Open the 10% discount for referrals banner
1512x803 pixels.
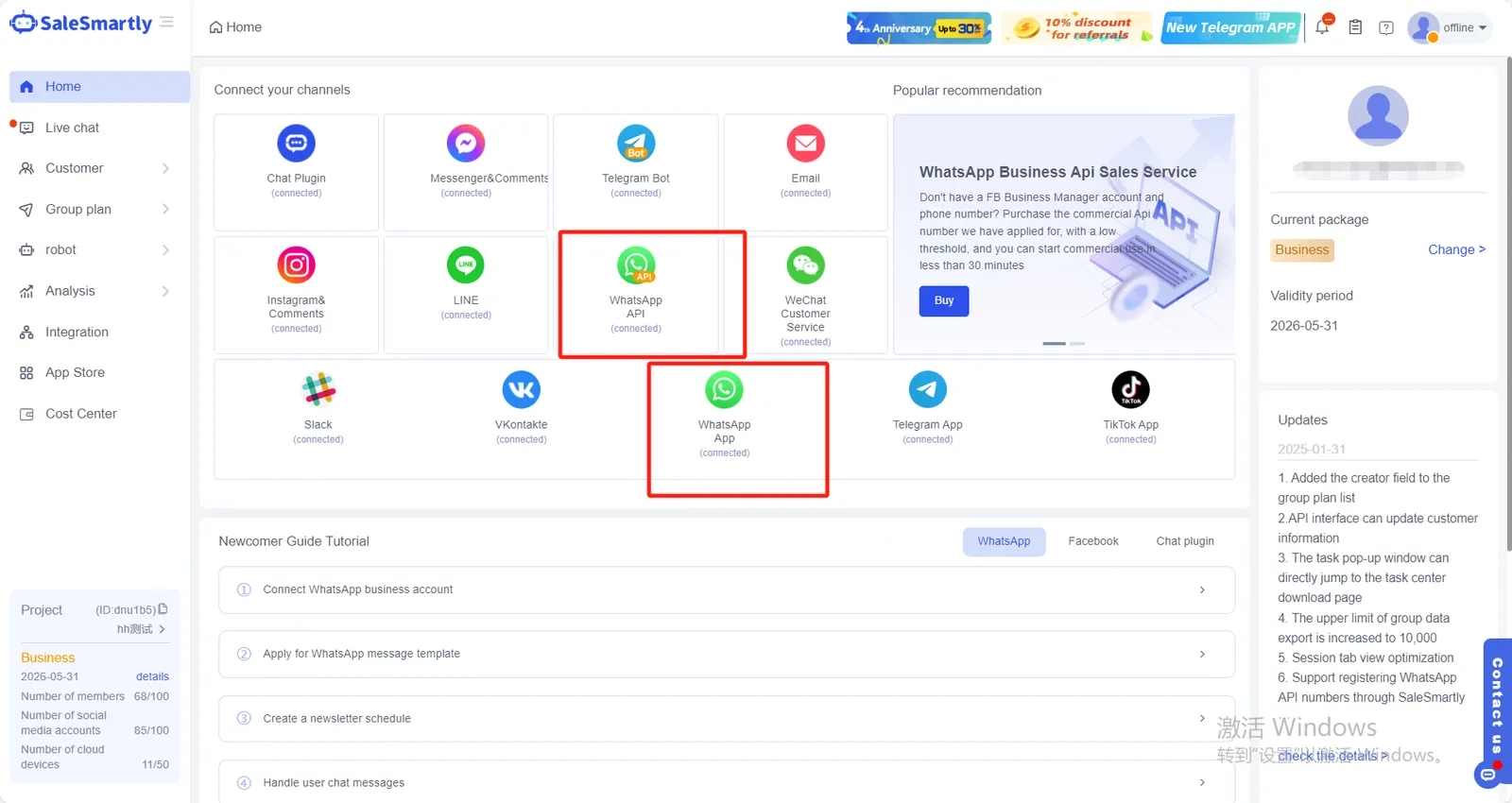(x=1077, y=27)
